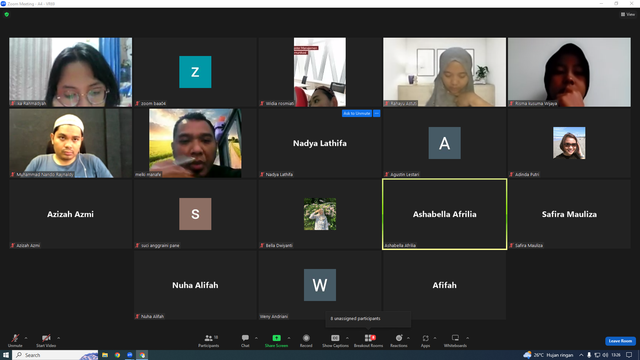Select the Nuha Alifah participant tile
The height and width of the screenshot is (360, 640).
[195, 285]
